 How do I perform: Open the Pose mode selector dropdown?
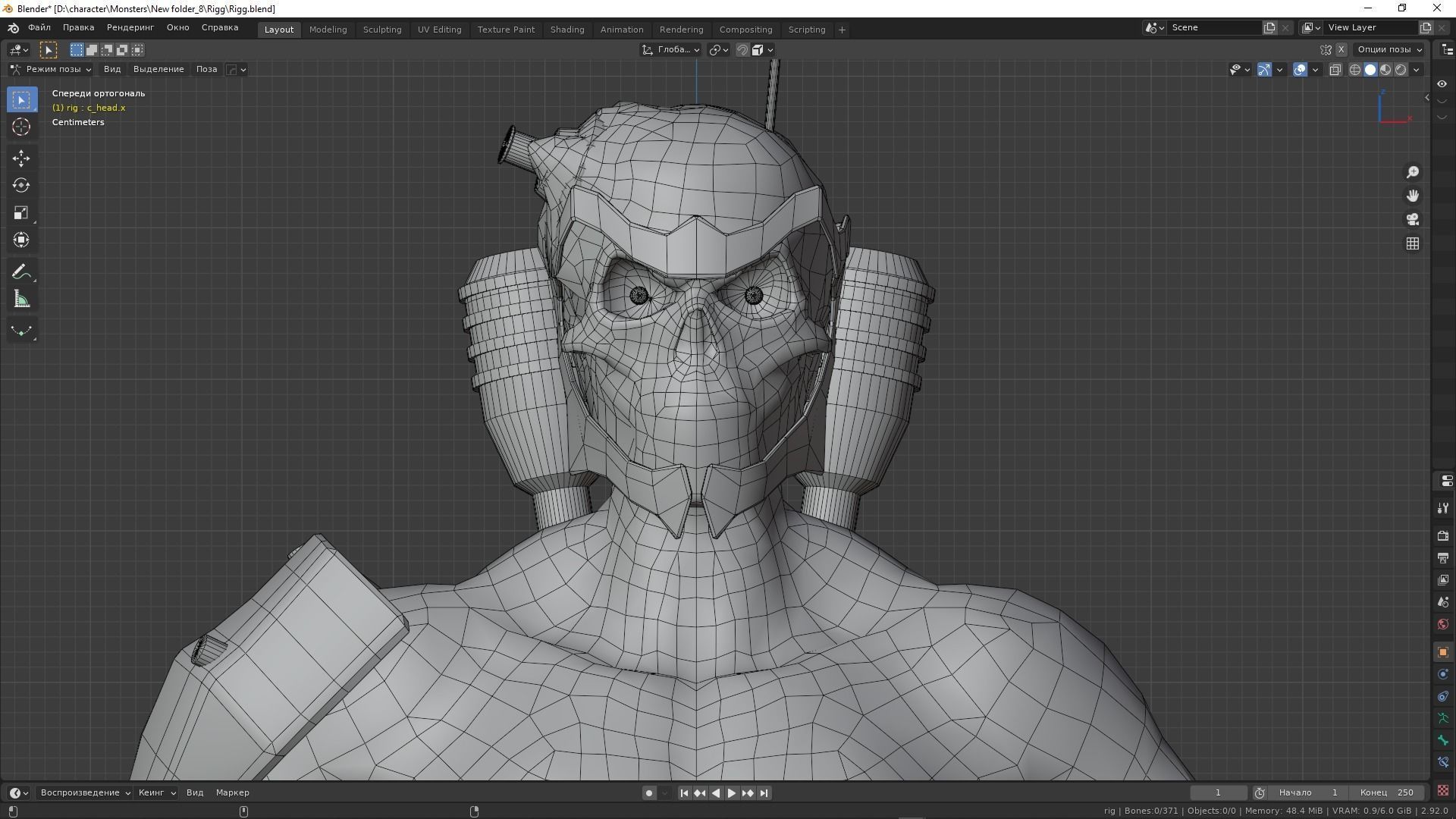[x=52, y=69]
